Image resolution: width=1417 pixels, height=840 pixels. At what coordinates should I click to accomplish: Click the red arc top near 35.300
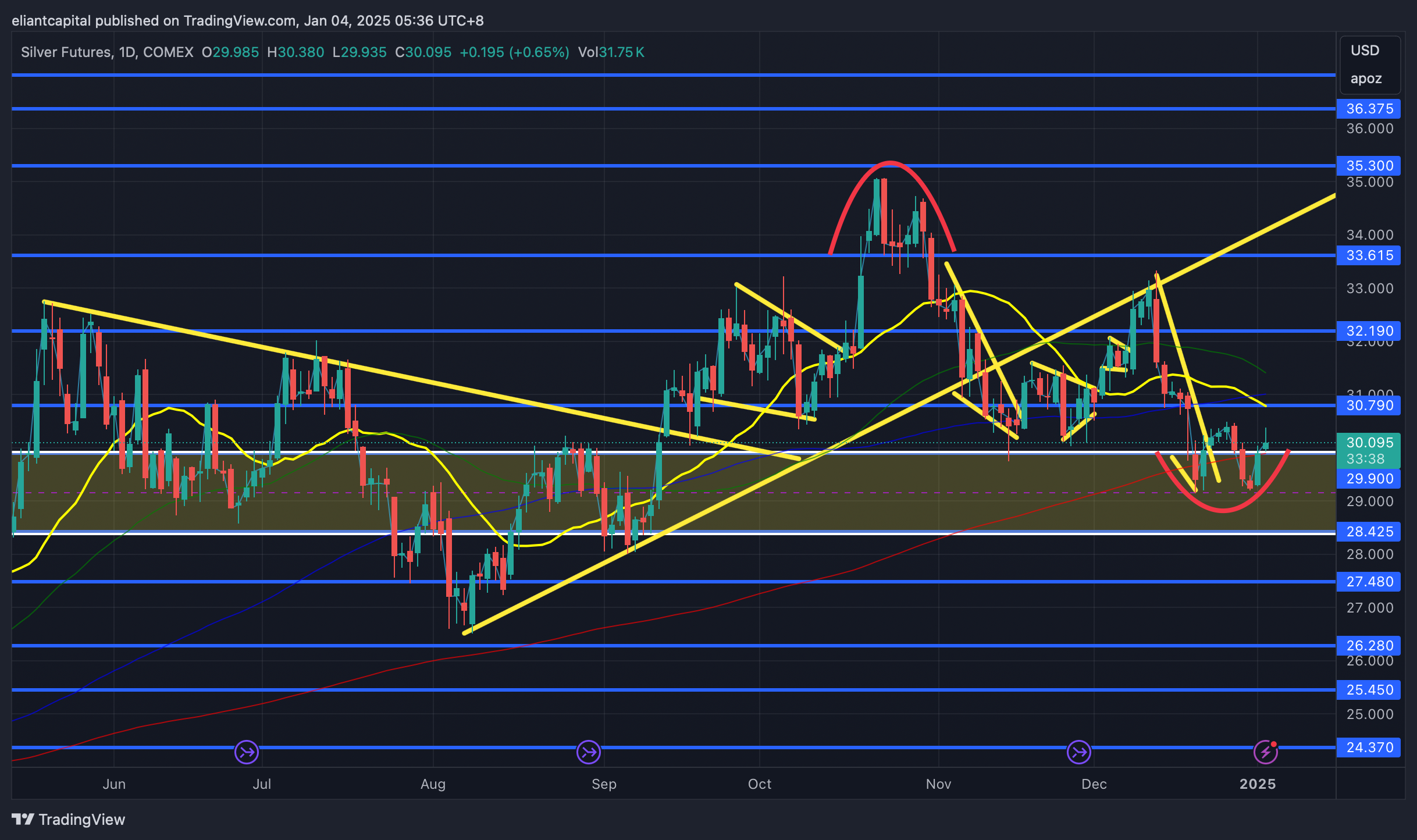(890, 162)
